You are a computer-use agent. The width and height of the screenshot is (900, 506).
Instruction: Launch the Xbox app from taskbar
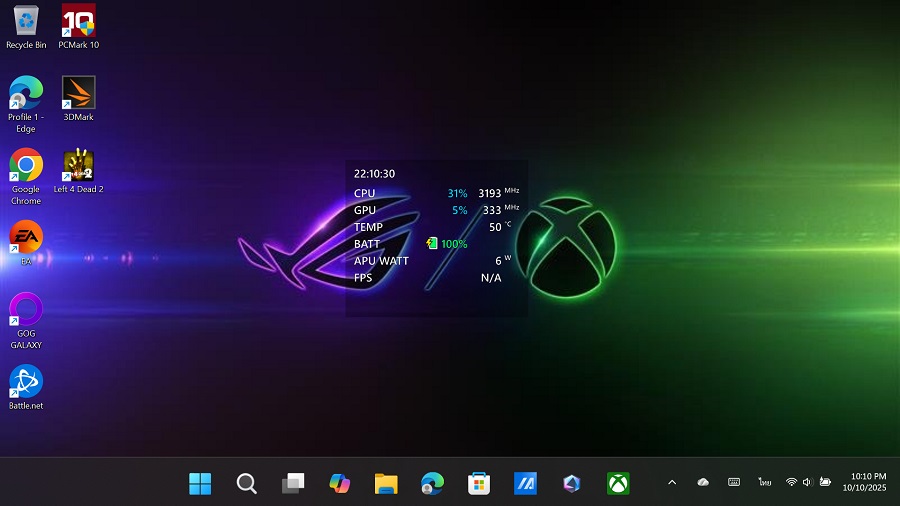tap(618, 484)
